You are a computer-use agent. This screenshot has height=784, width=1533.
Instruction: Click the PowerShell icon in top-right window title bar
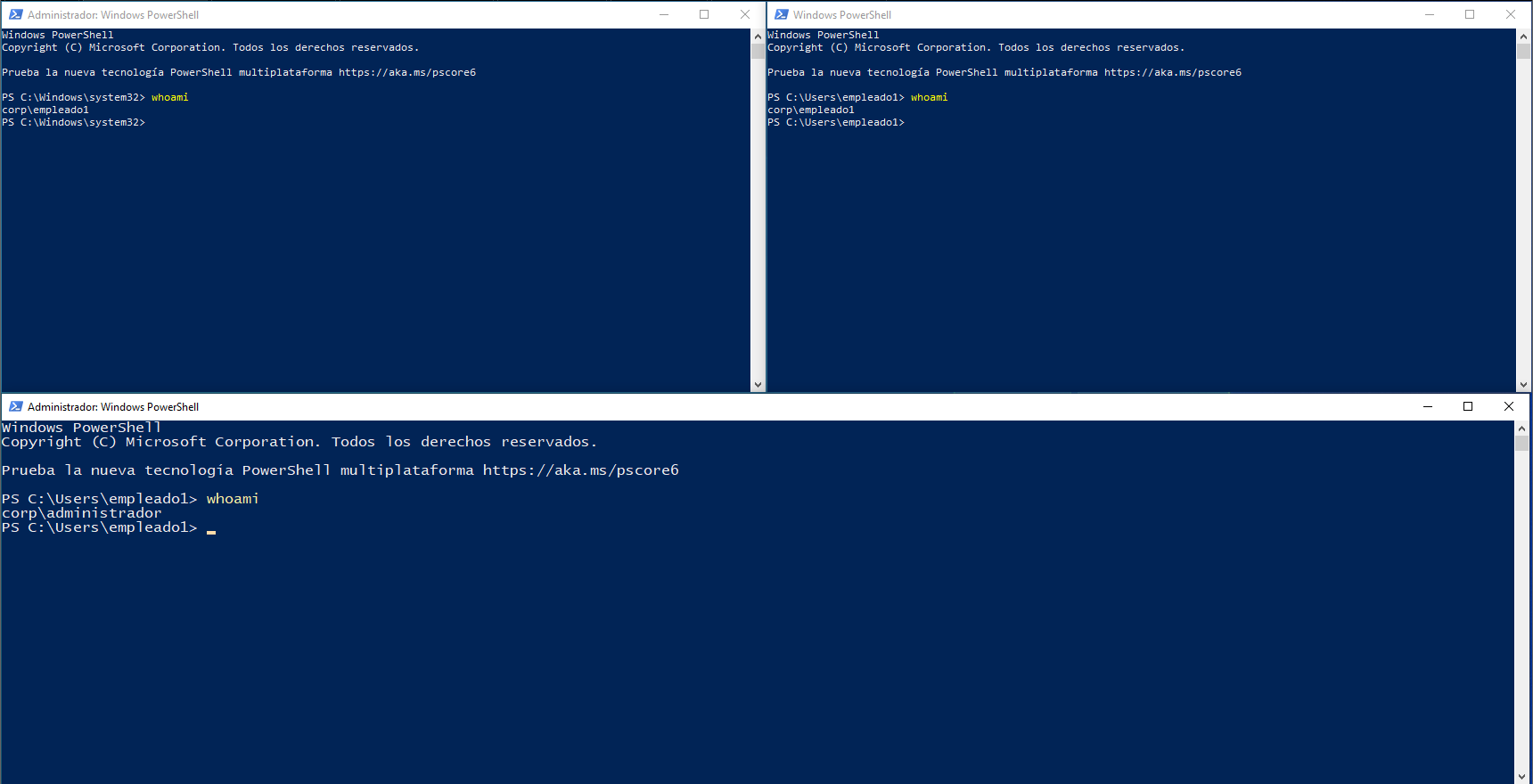[x=781, y=14]
